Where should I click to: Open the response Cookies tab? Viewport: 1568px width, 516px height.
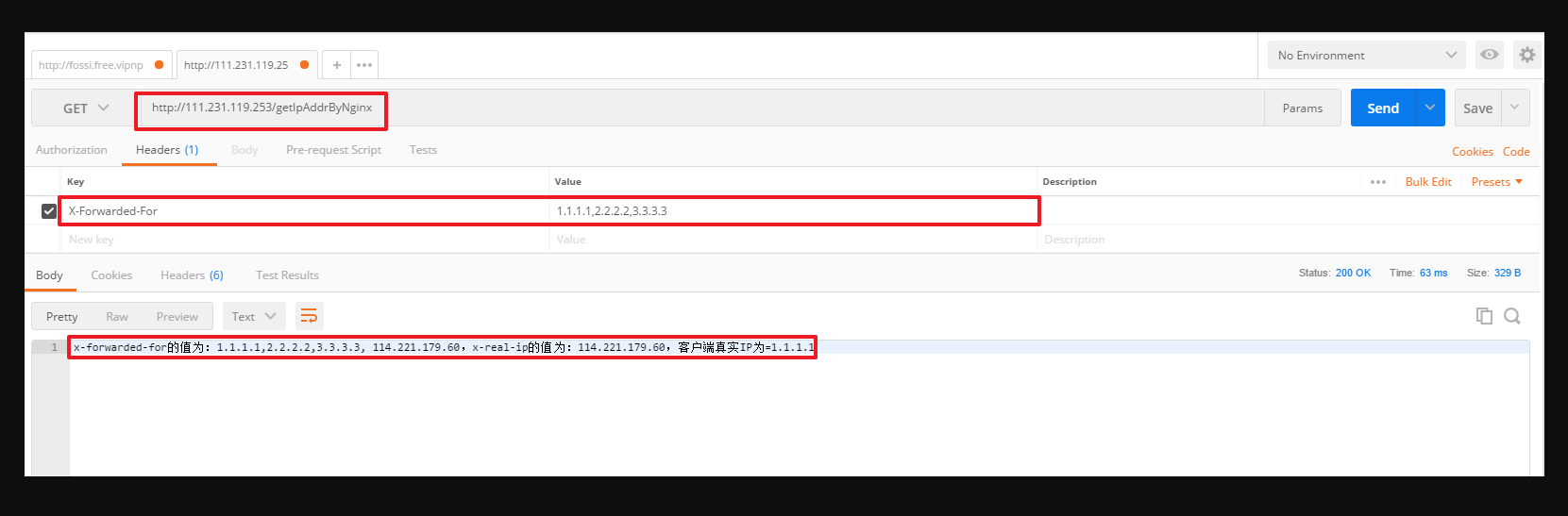[111, 275]
